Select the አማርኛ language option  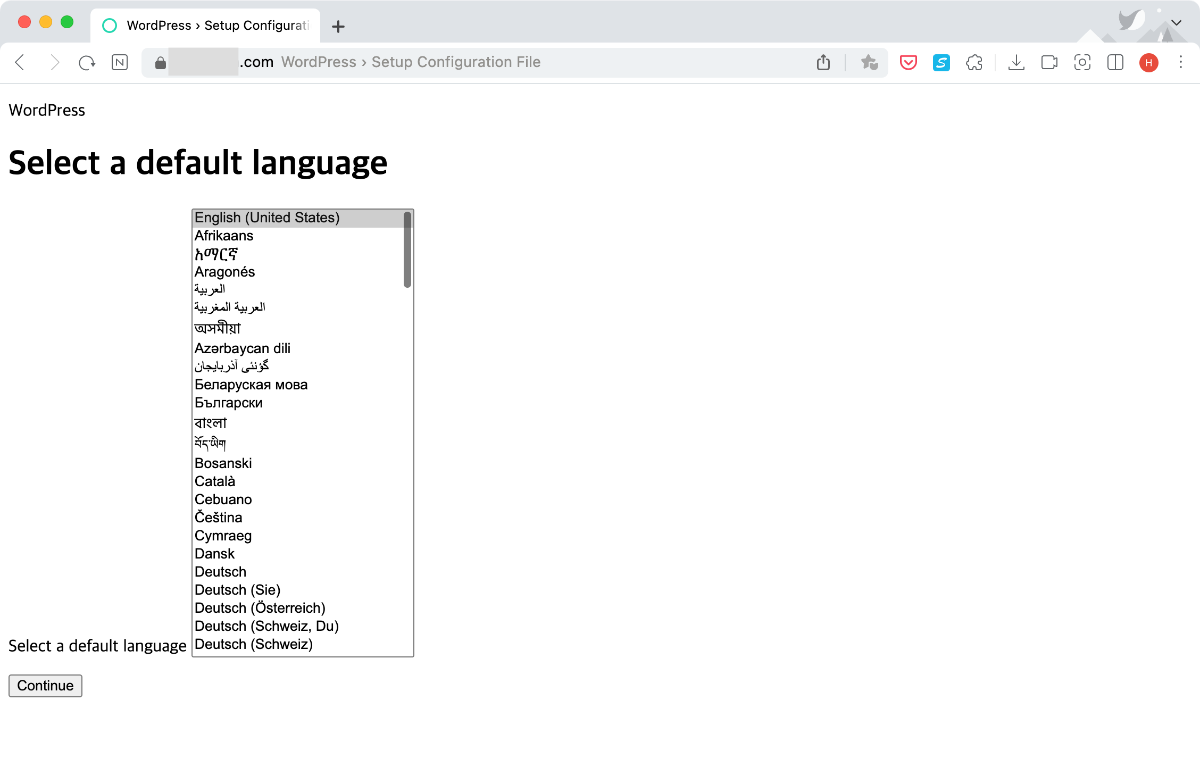click(x=297, y=254)
